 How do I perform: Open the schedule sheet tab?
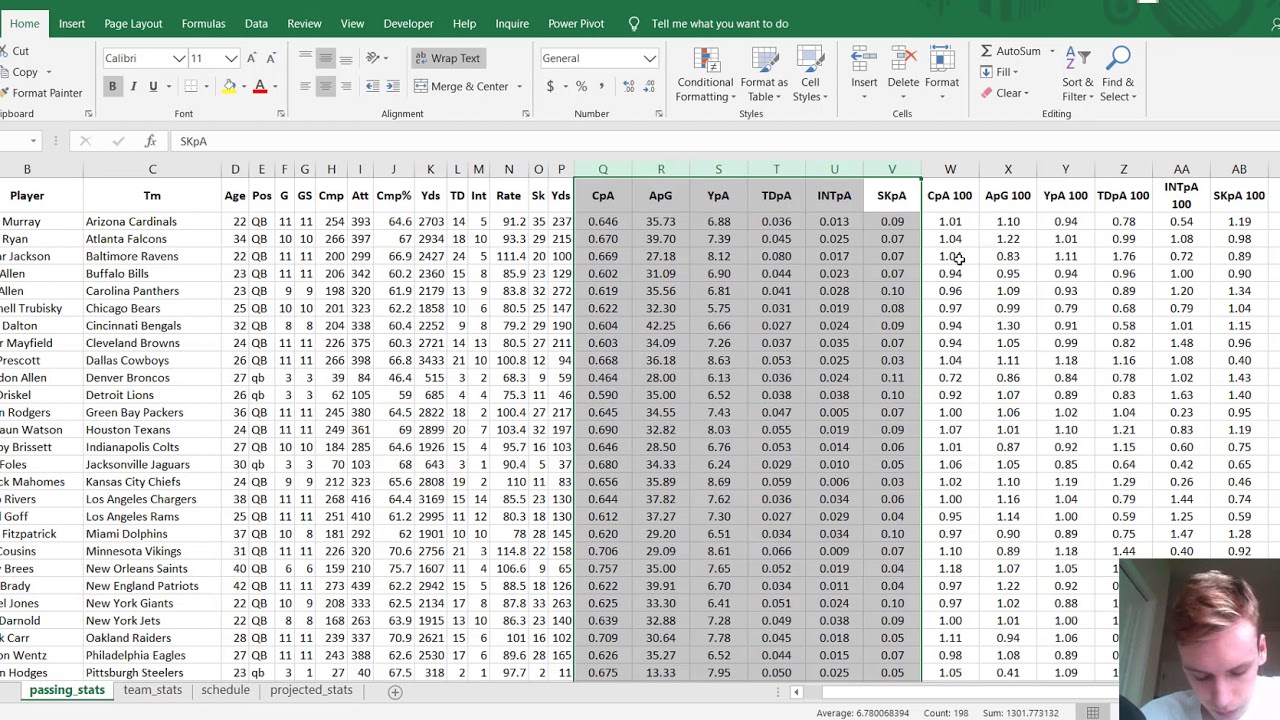pos(225,690)
